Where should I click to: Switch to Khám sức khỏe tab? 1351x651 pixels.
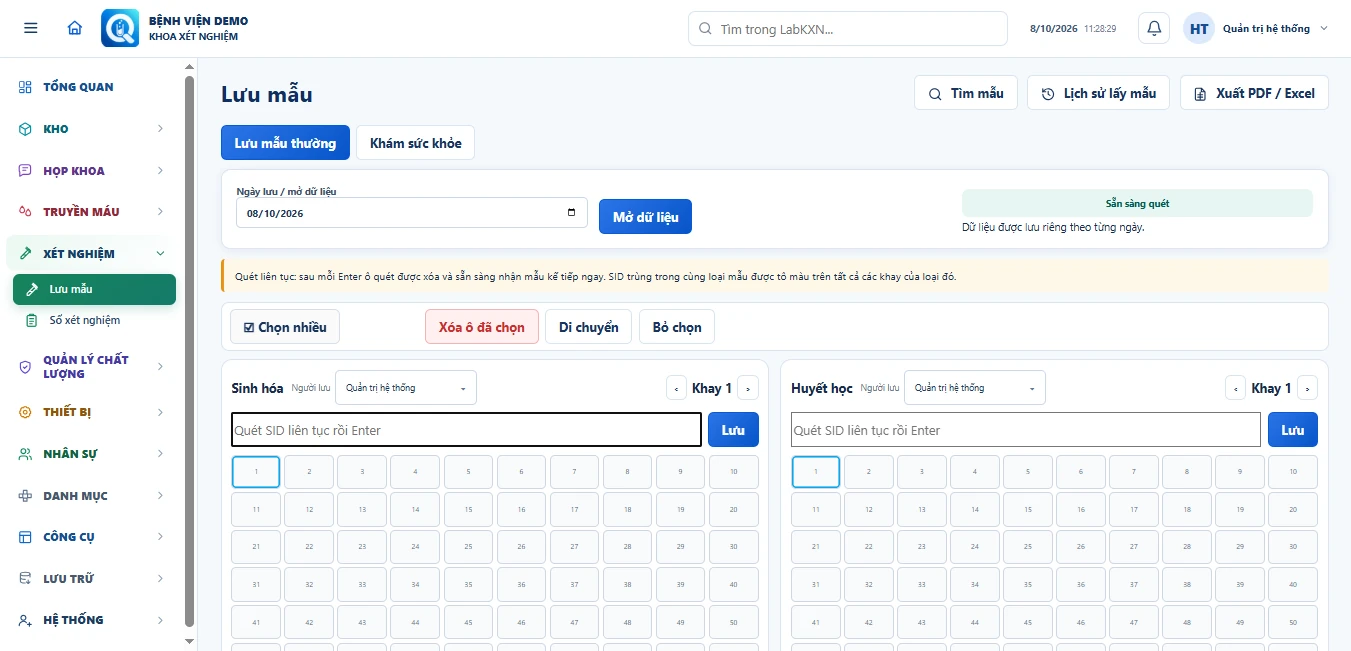(x=416, y=143)
